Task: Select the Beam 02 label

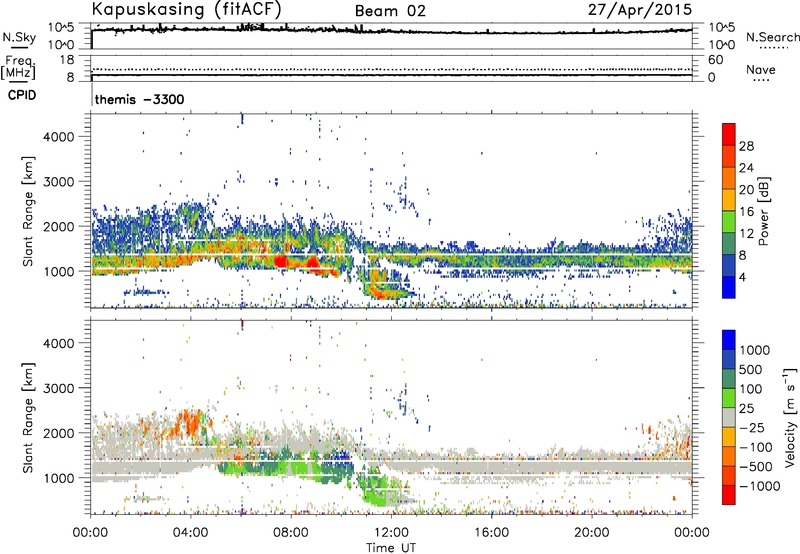Action: (390, 11)
